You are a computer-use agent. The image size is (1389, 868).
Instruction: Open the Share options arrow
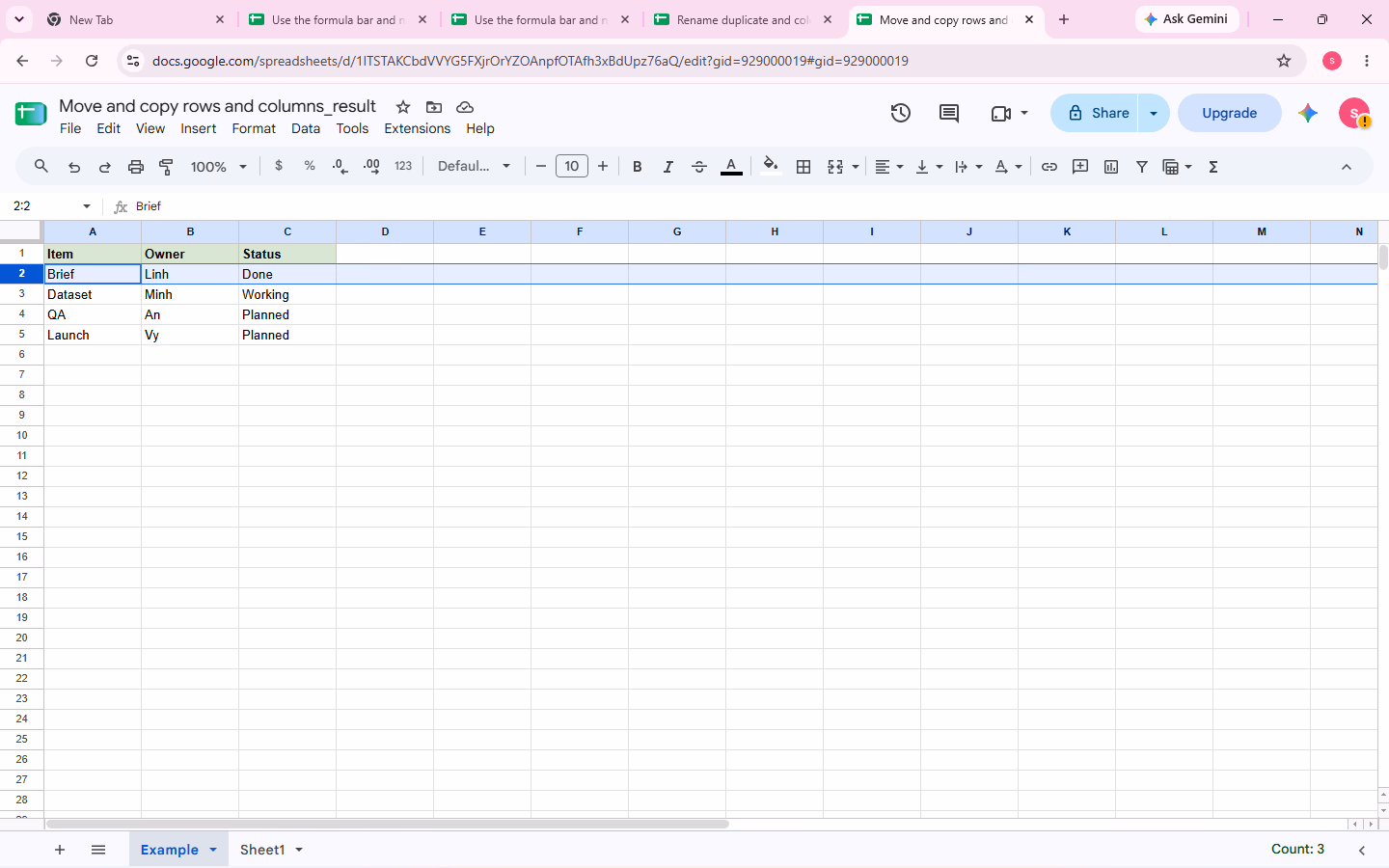(1154, 113)
